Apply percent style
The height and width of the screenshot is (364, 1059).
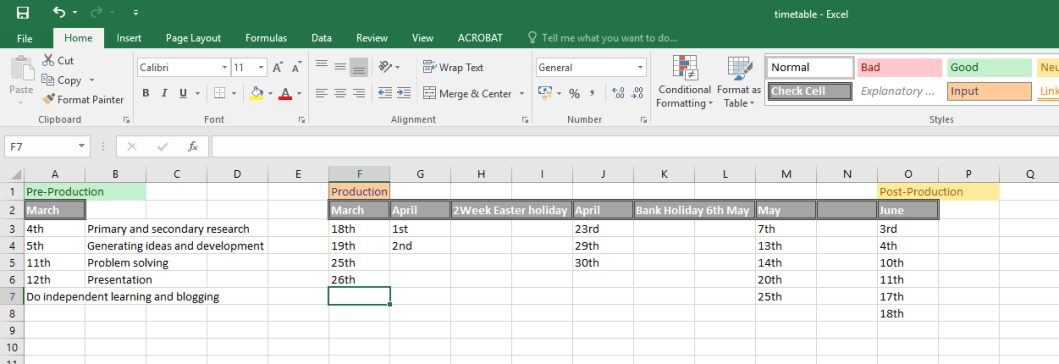tap(574, 93)
